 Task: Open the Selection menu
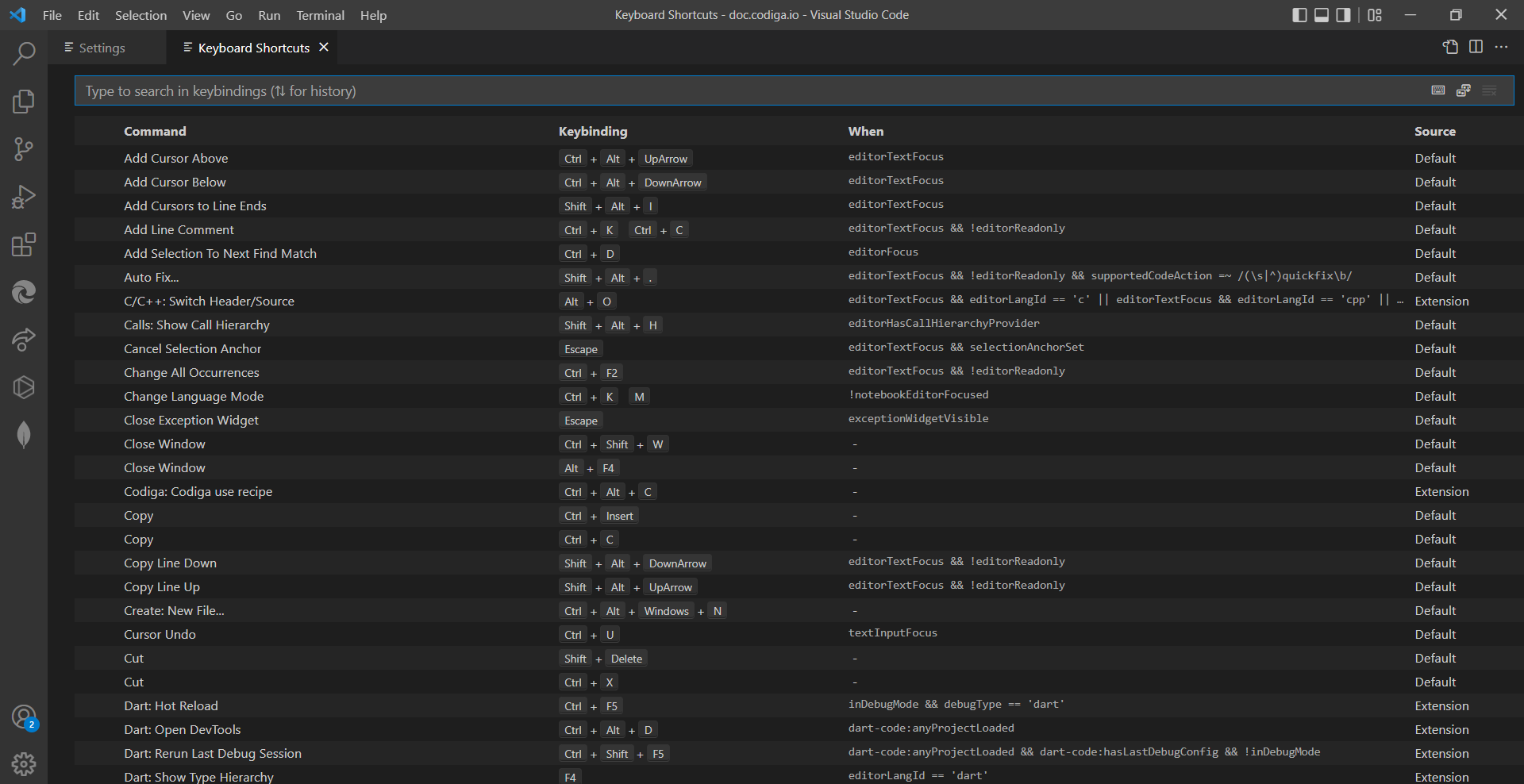pyautogui.click(x=140, y=15)
